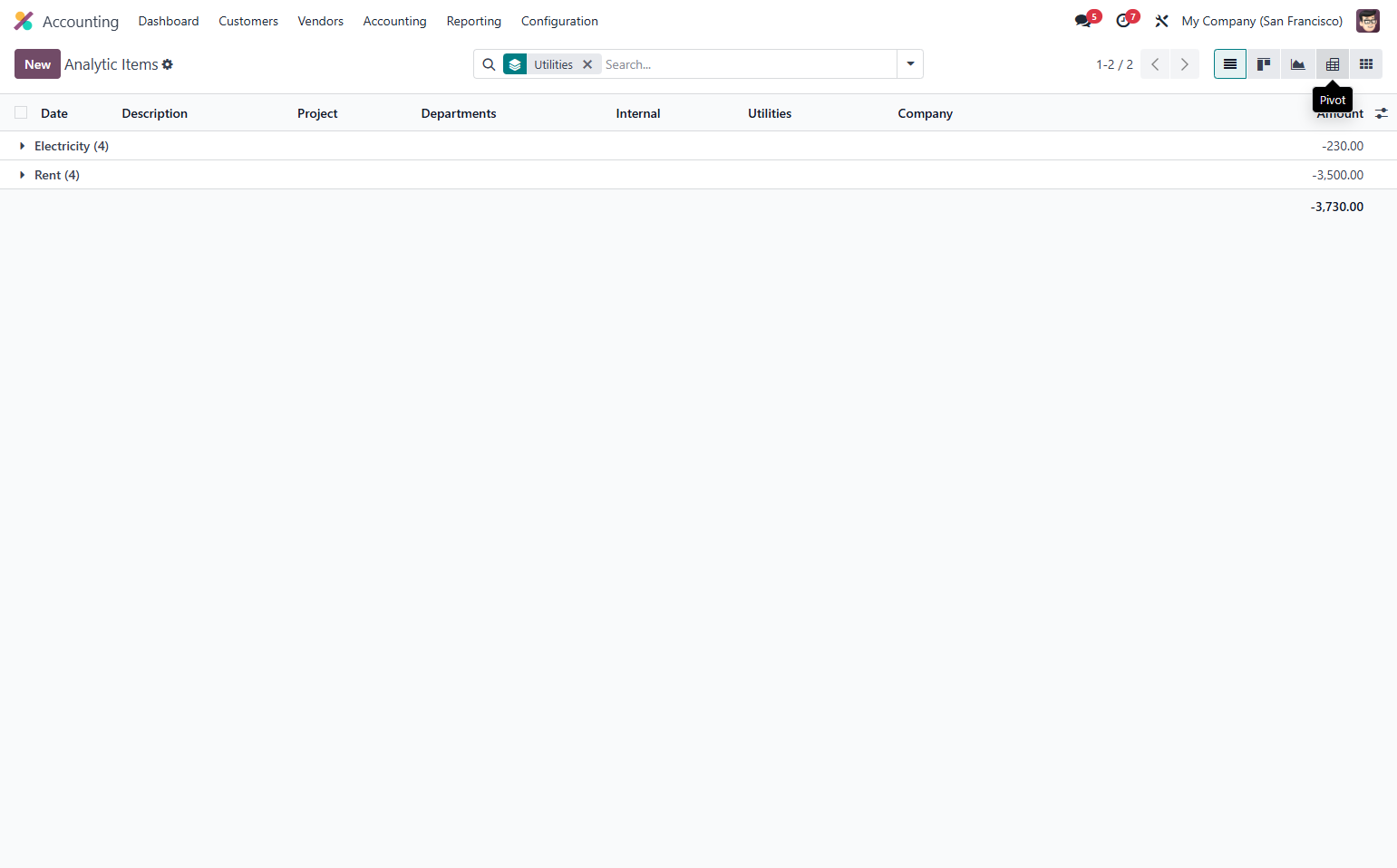Viewport: 1397px width, 868px height.
Task: Open the My Company (San Francisco) switcher
Action: coord(1262,21)
